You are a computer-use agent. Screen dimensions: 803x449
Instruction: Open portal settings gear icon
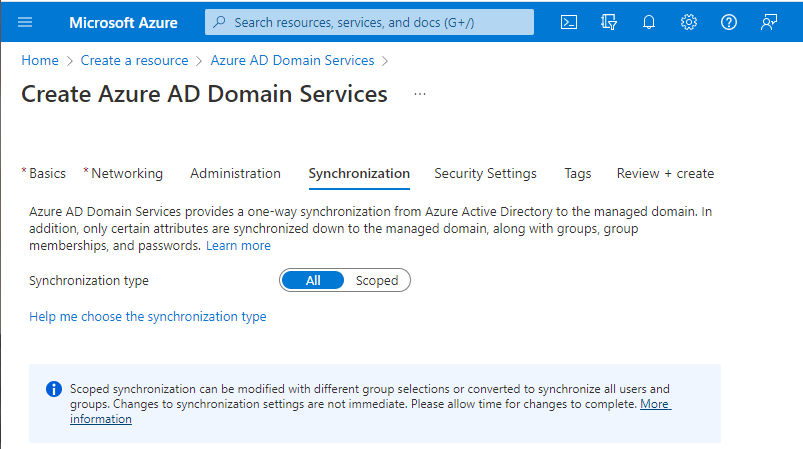coord(689,22)
